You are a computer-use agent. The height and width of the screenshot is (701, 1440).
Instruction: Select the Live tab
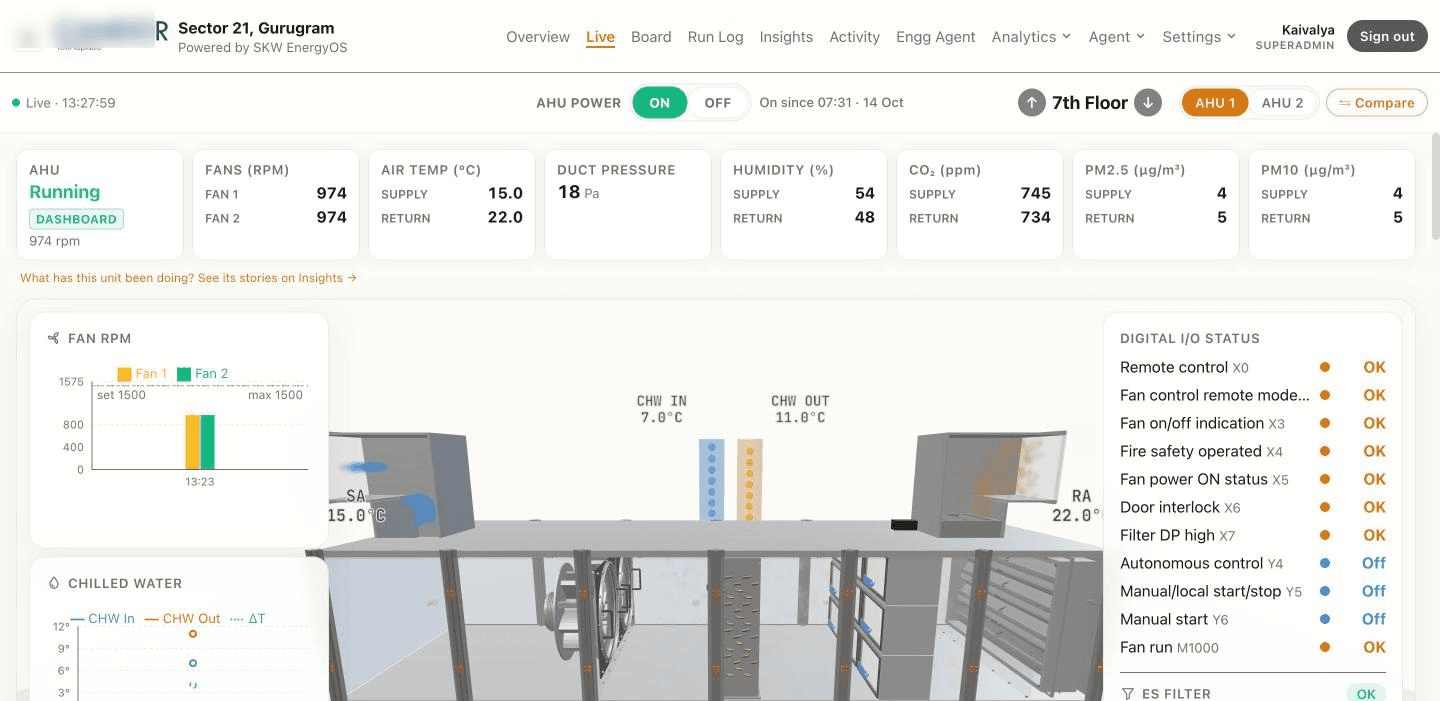pos(600,37)
